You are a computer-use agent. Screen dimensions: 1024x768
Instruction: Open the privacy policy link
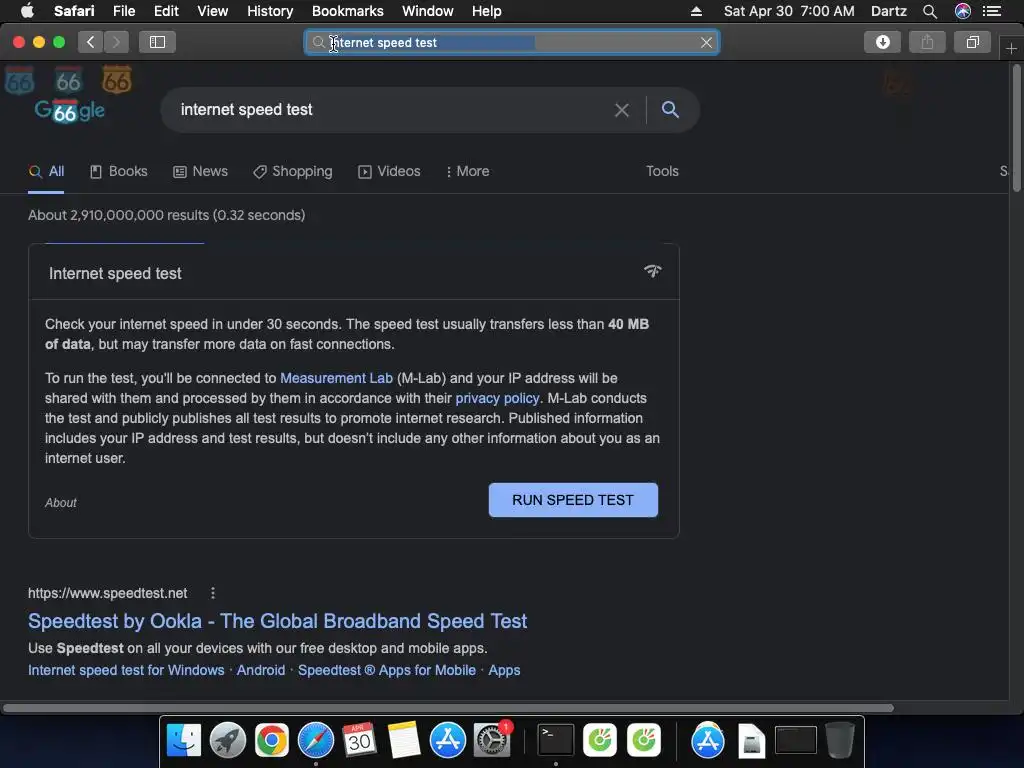(497, 398)
